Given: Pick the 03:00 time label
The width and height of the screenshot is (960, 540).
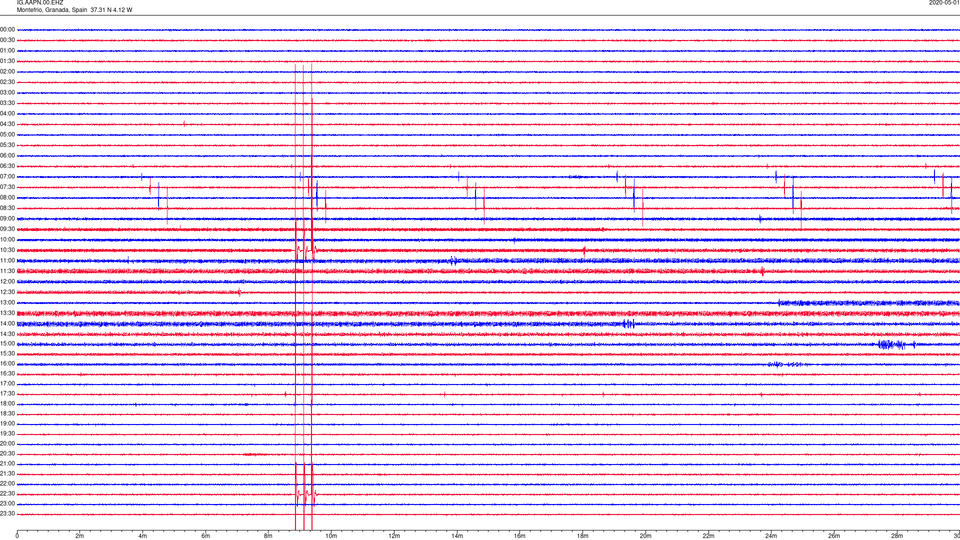Looking at the screenshot, I should click(x=7, y=93).
